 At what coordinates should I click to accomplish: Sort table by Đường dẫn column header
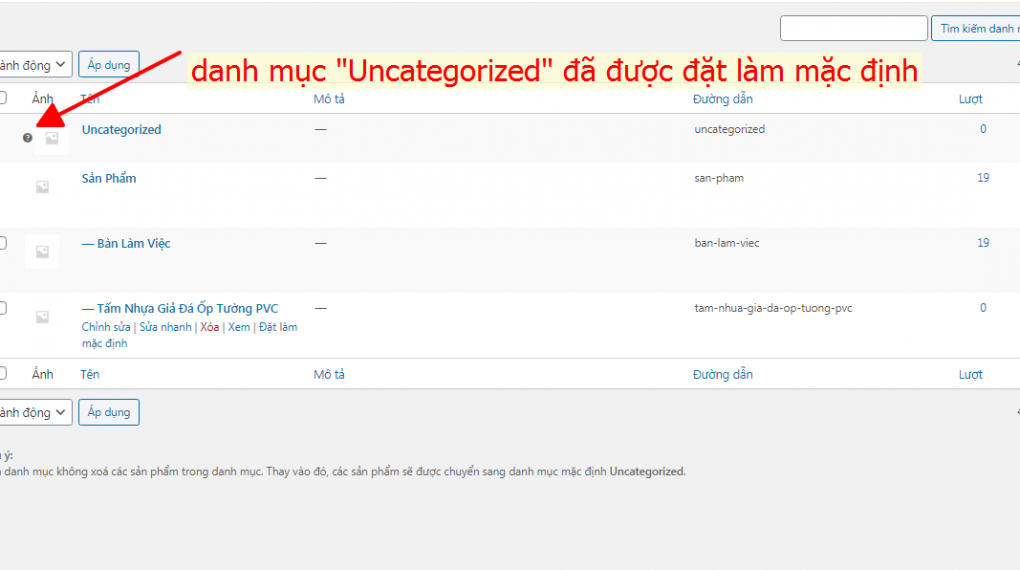tap(722, 99)
